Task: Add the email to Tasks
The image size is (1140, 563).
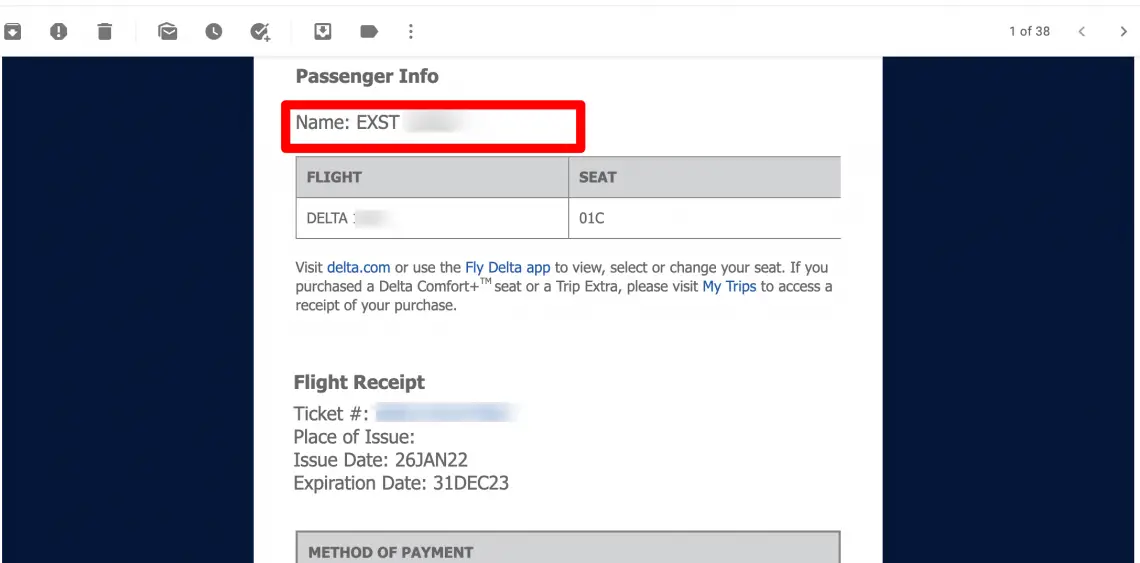Action: click(x=260, y=31)
